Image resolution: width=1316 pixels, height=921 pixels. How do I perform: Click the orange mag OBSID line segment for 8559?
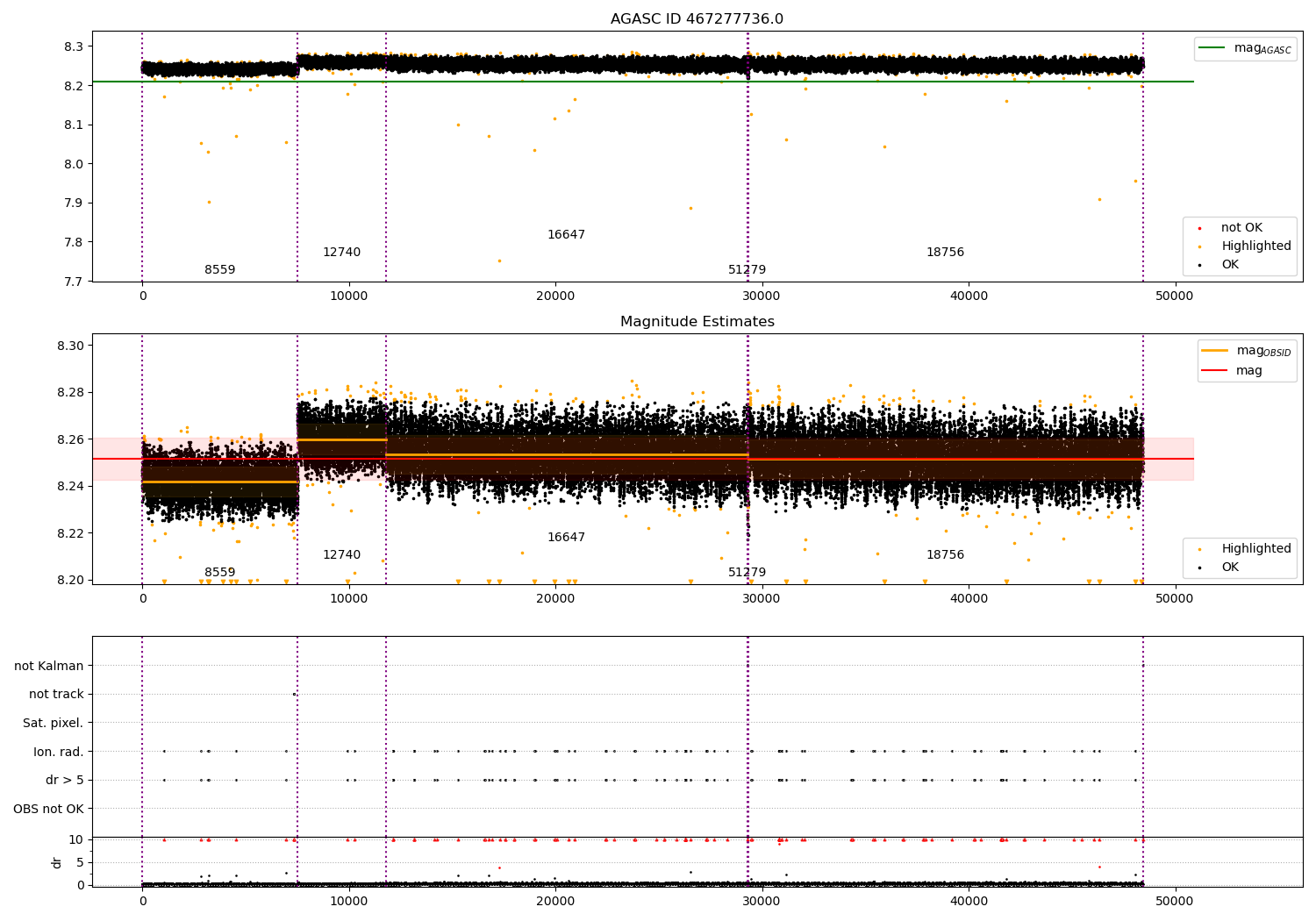tap(220, 482)
